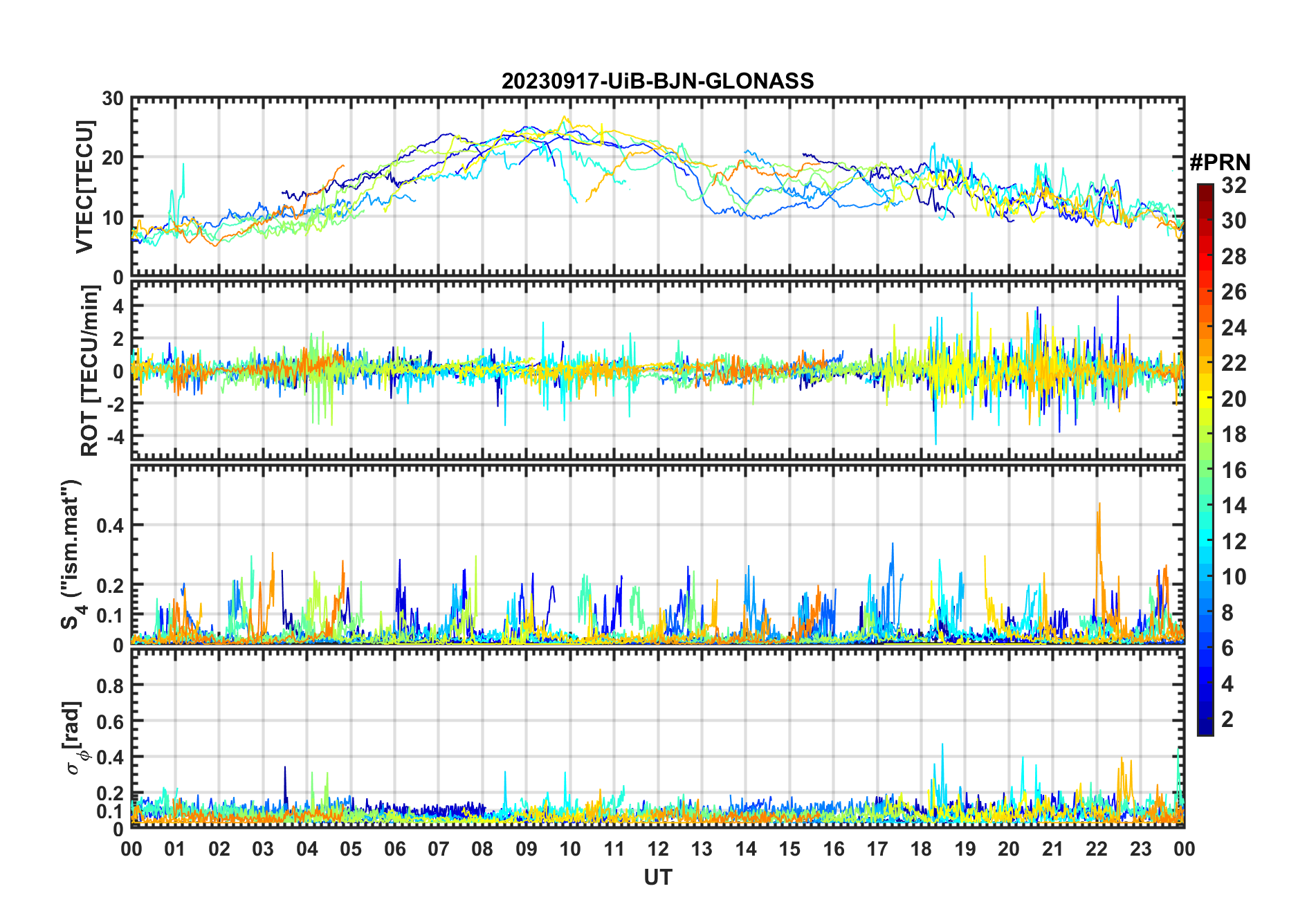
Task: Click hour 15 on the UT axis
Action: point(789,849)
